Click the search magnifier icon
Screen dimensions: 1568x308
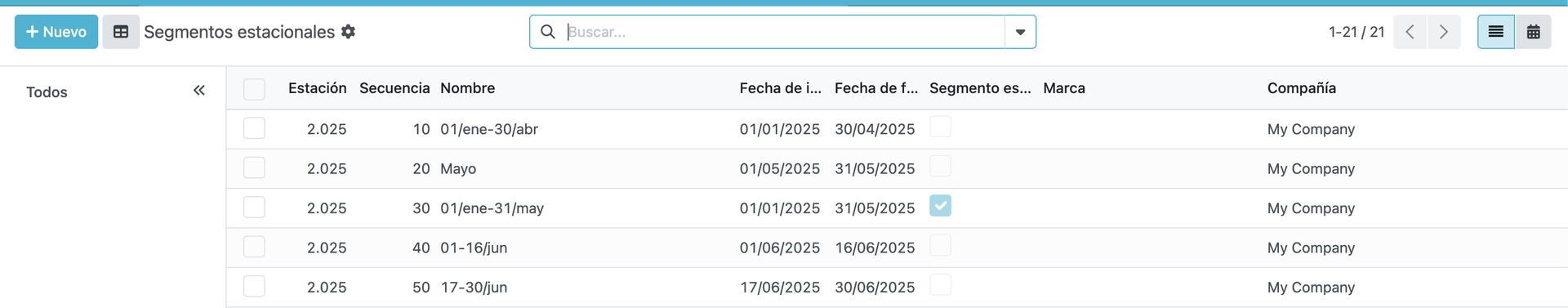[548, 32]
